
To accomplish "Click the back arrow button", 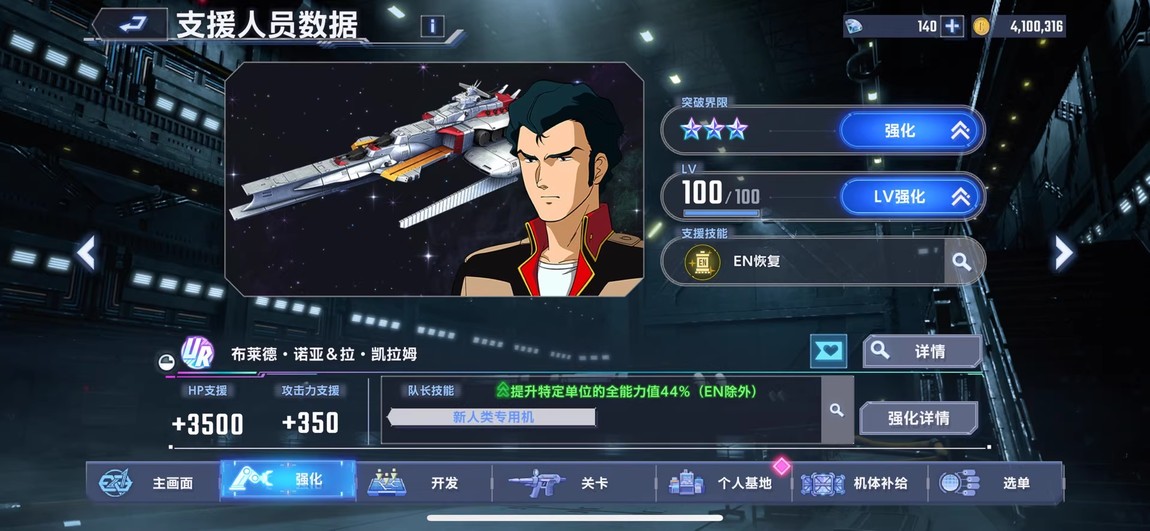I will [132, 25].
